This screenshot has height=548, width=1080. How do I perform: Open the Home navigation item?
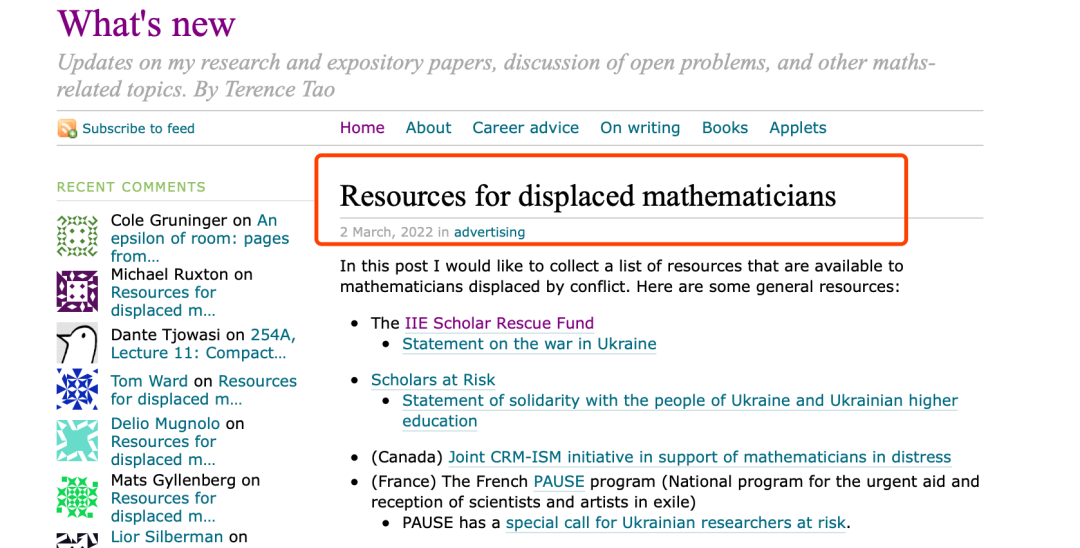pos(362,128)
